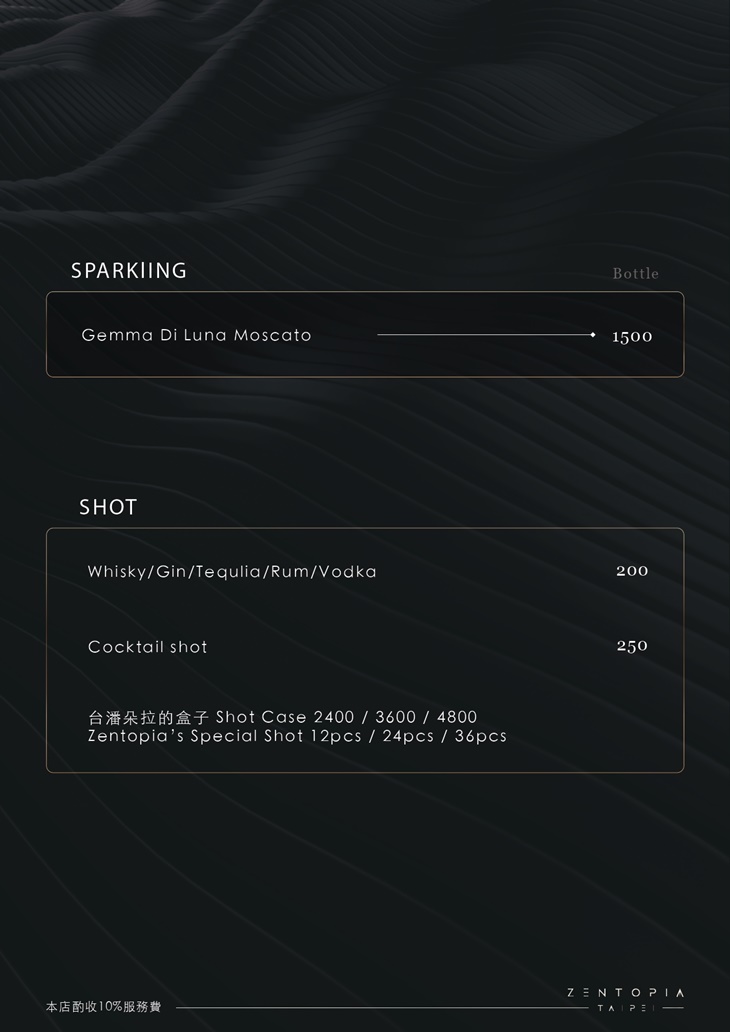Click the 2400 Shot Case price
This screenshot has height=1032, width=730.
click(x=334, y=717)
